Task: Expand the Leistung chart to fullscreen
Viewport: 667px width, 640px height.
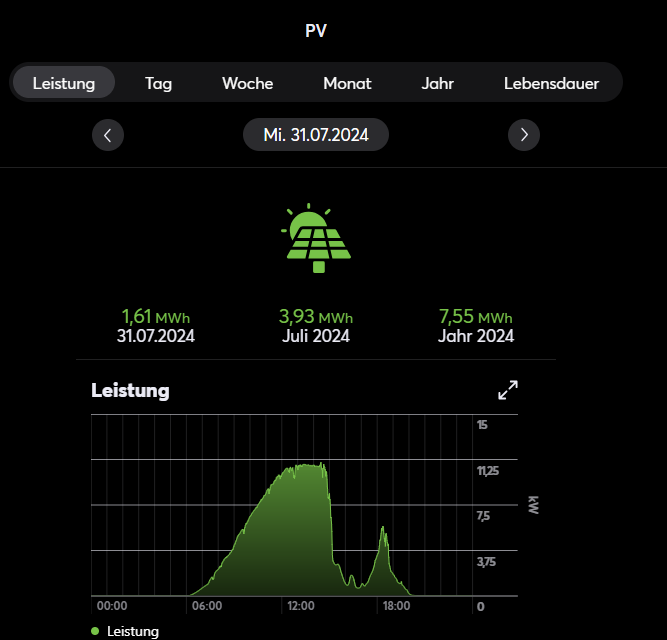Action: tap(508, 390)
